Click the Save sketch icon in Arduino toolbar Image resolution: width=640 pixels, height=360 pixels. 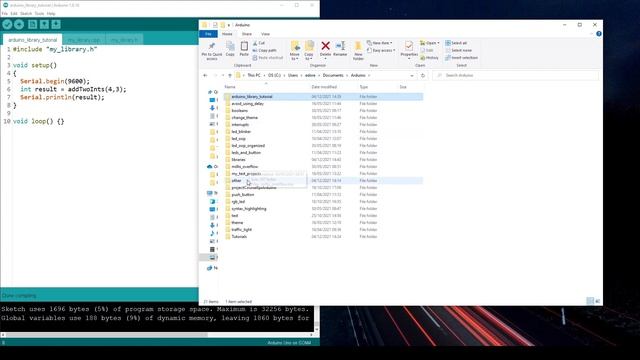[56, 24]
